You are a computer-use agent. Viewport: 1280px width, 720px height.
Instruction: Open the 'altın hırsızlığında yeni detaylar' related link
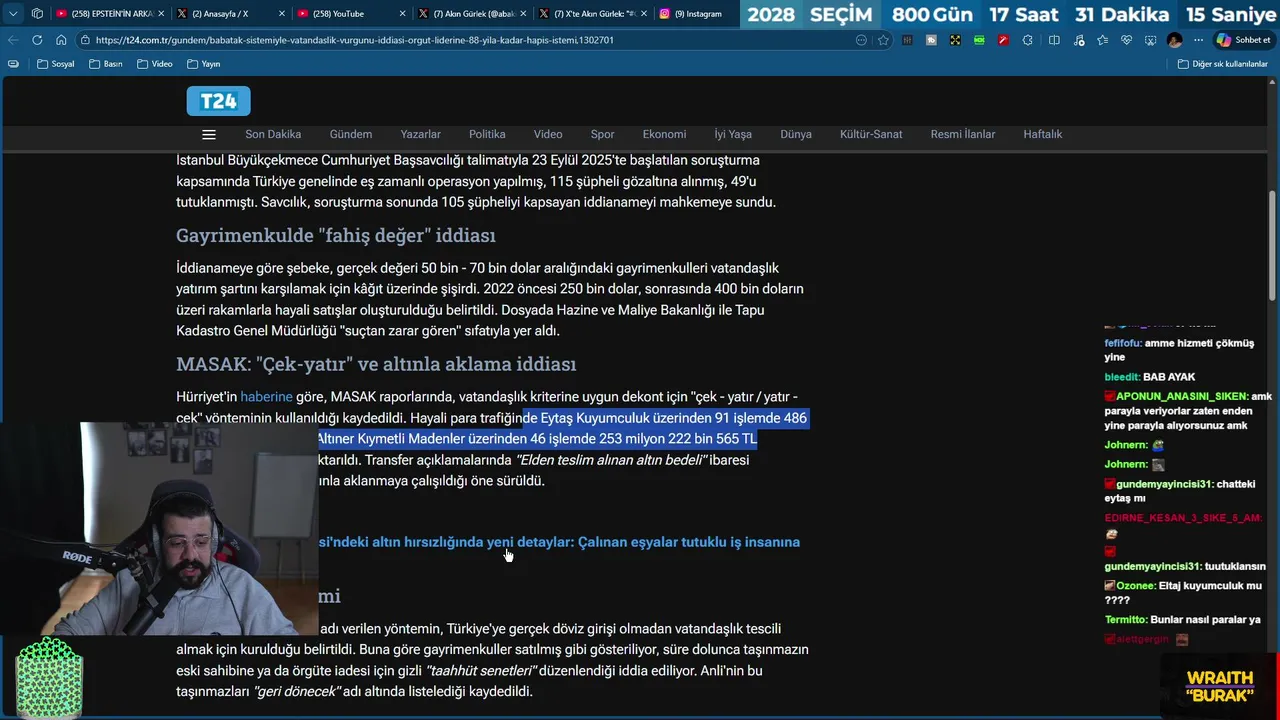pos(559,542)
